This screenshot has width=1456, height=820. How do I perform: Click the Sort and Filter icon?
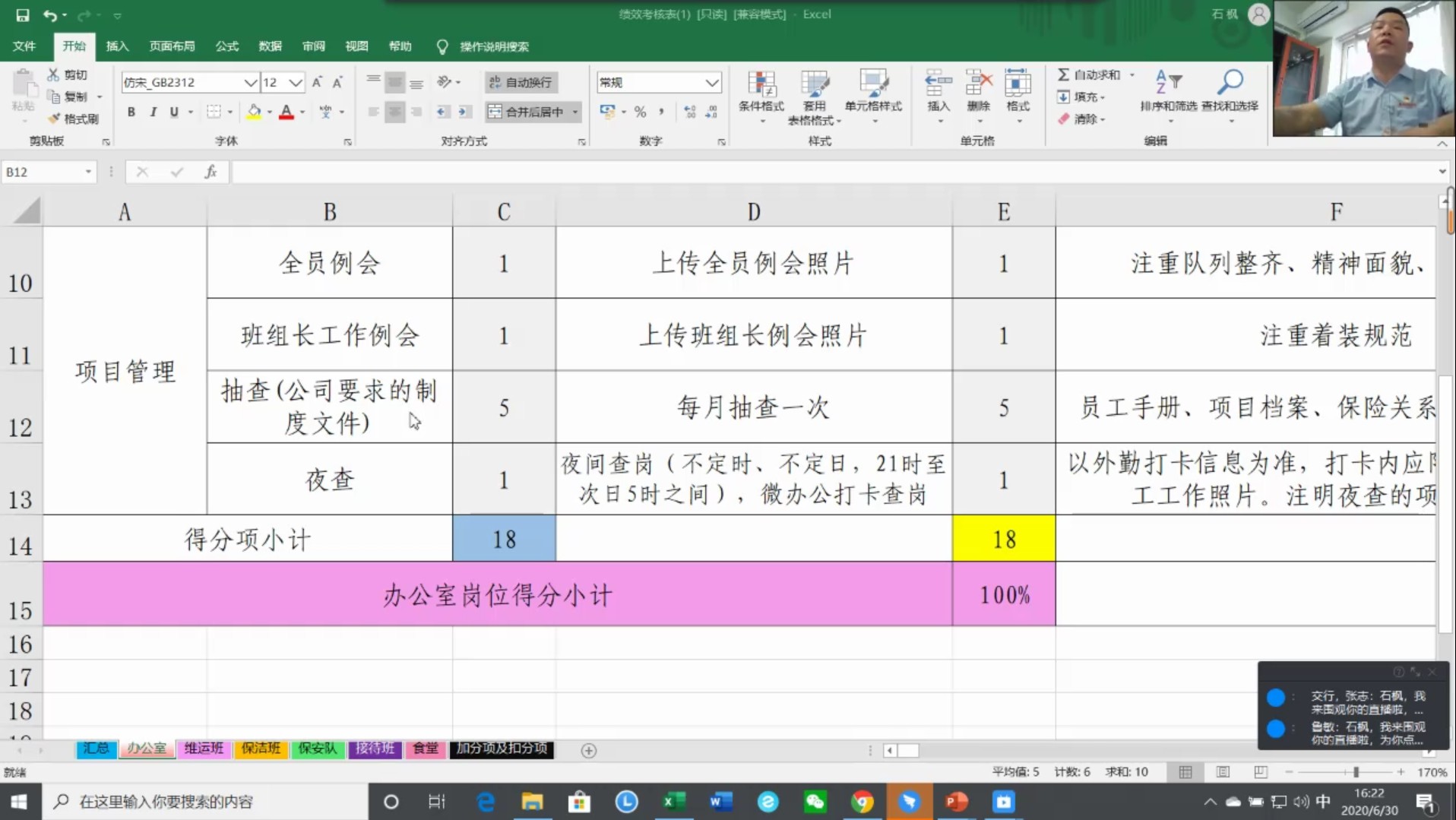(1167, 82)
